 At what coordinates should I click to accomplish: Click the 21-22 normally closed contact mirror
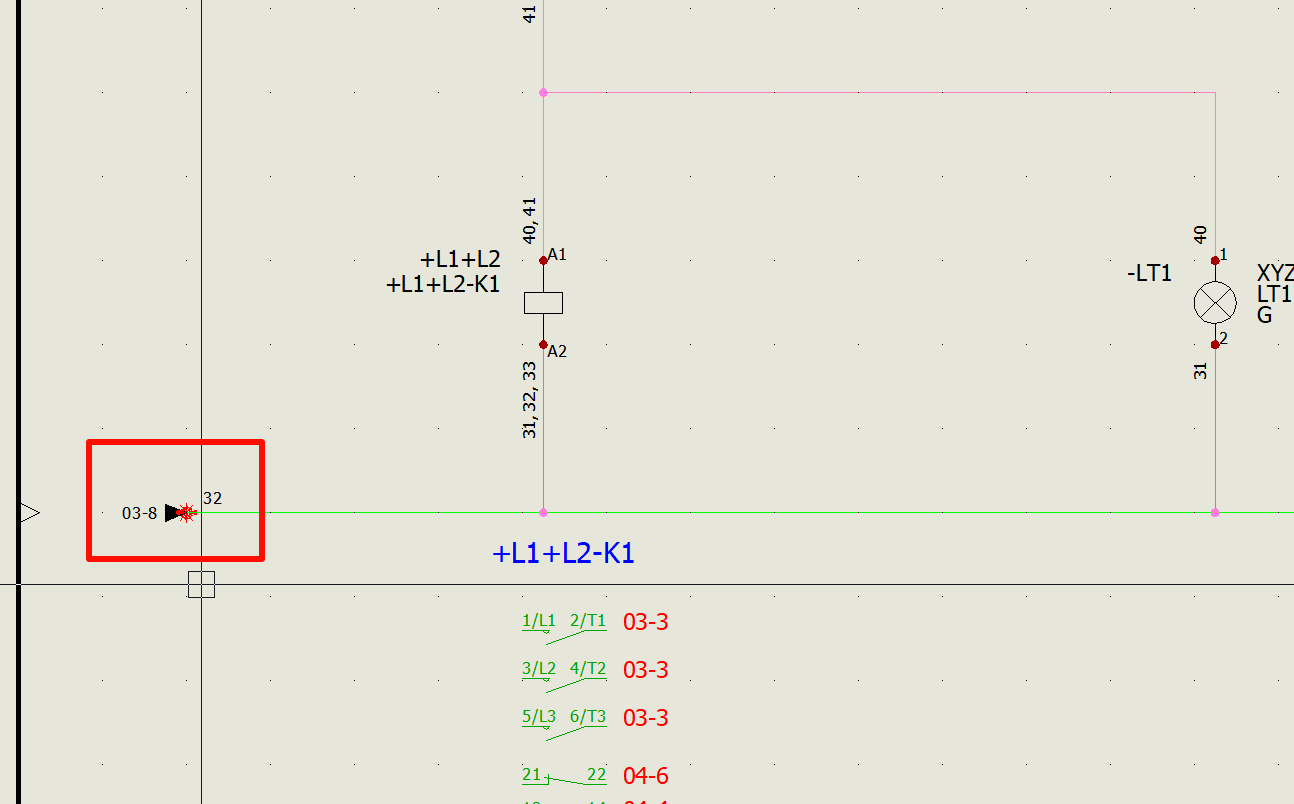tap(564, 777)
